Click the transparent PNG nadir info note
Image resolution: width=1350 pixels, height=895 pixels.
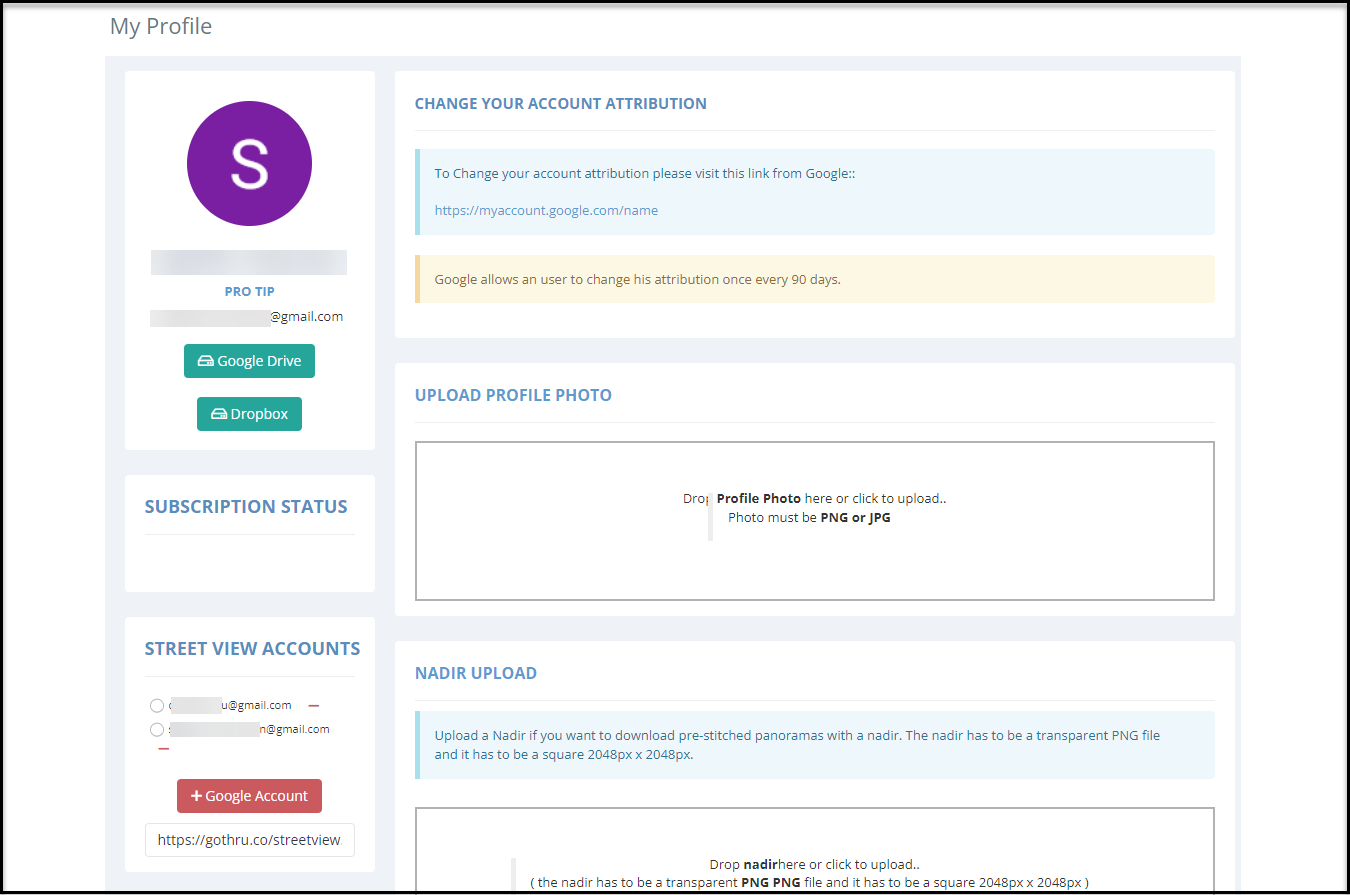pos(815,745)
